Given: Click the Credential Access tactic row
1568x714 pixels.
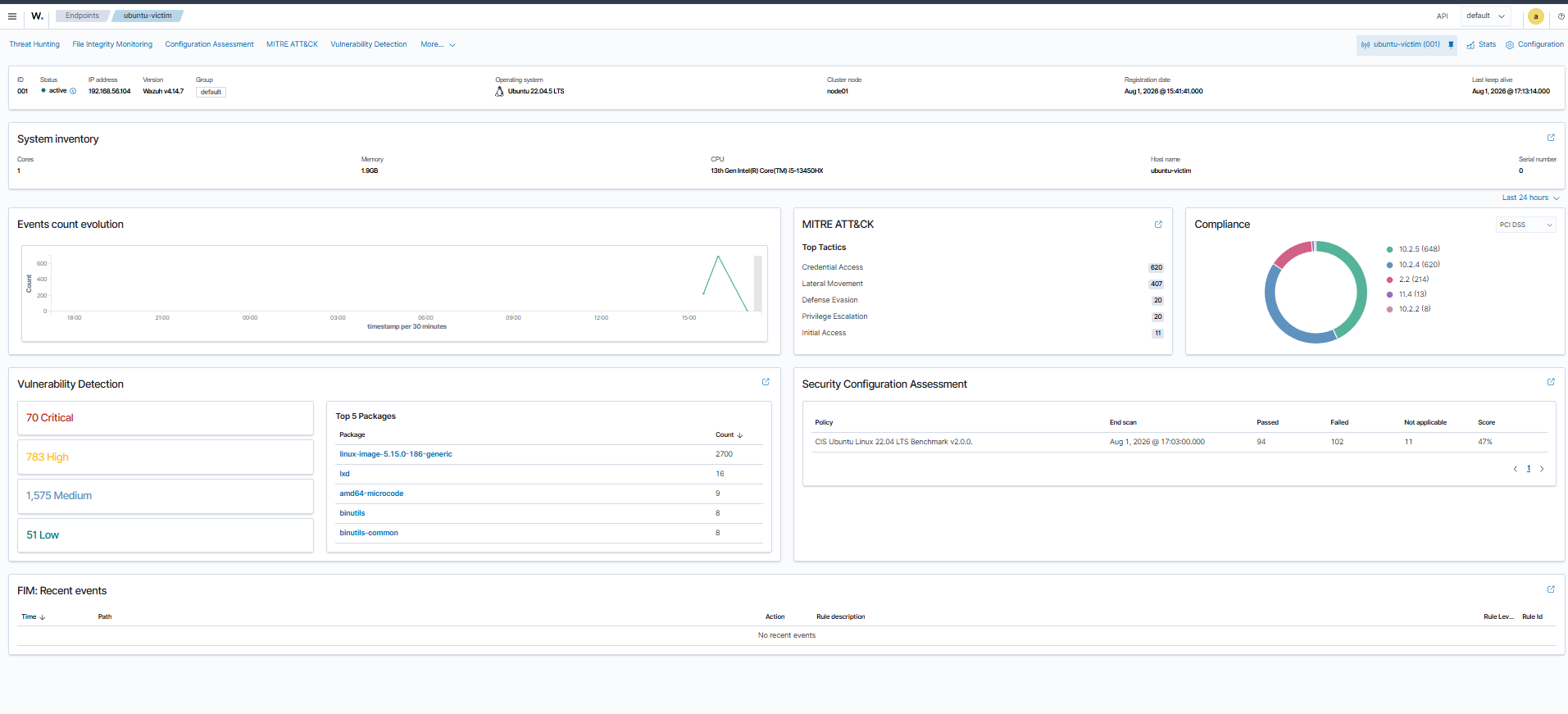Looking at the screenshot, I should pos(982,267).
